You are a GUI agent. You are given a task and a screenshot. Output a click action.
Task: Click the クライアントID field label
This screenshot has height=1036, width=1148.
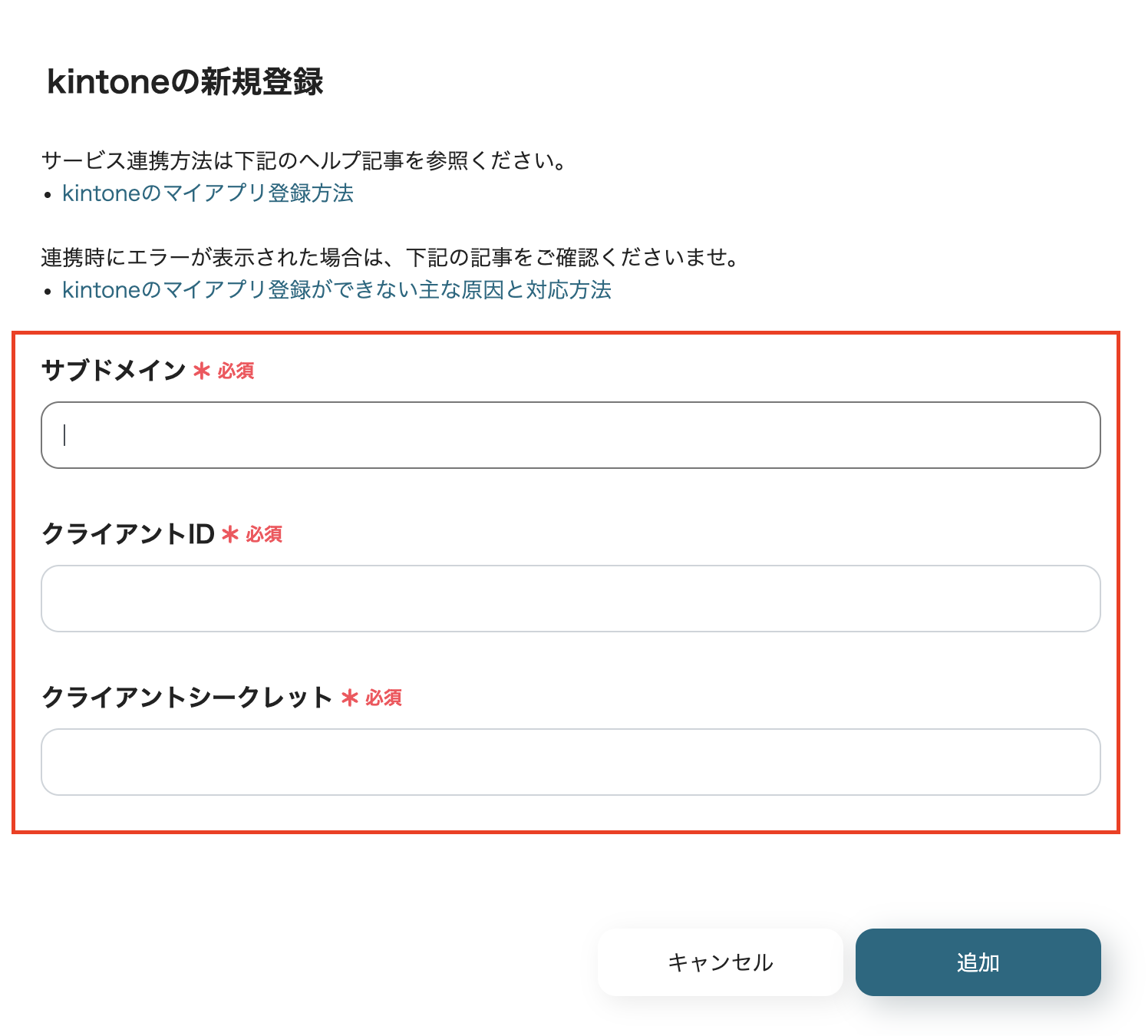pyautogui.click(x=128, y=534)
